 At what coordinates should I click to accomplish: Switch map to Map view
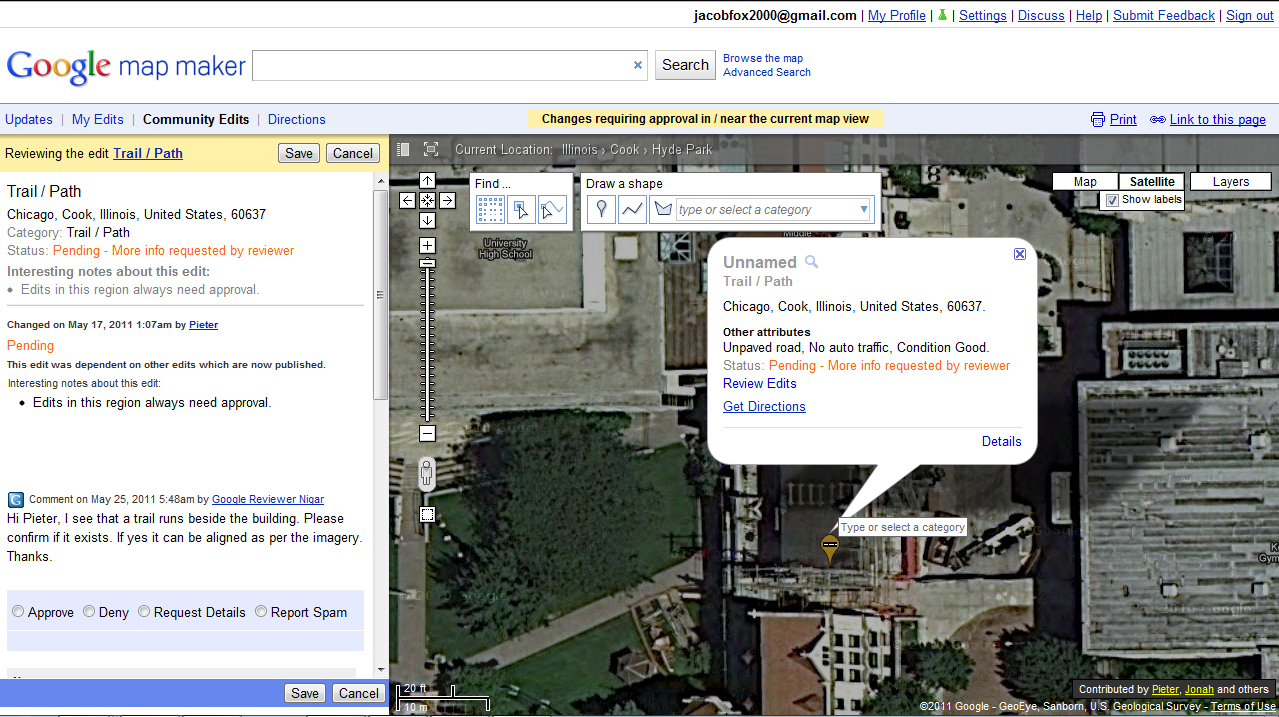click(x=1085, y=182)
